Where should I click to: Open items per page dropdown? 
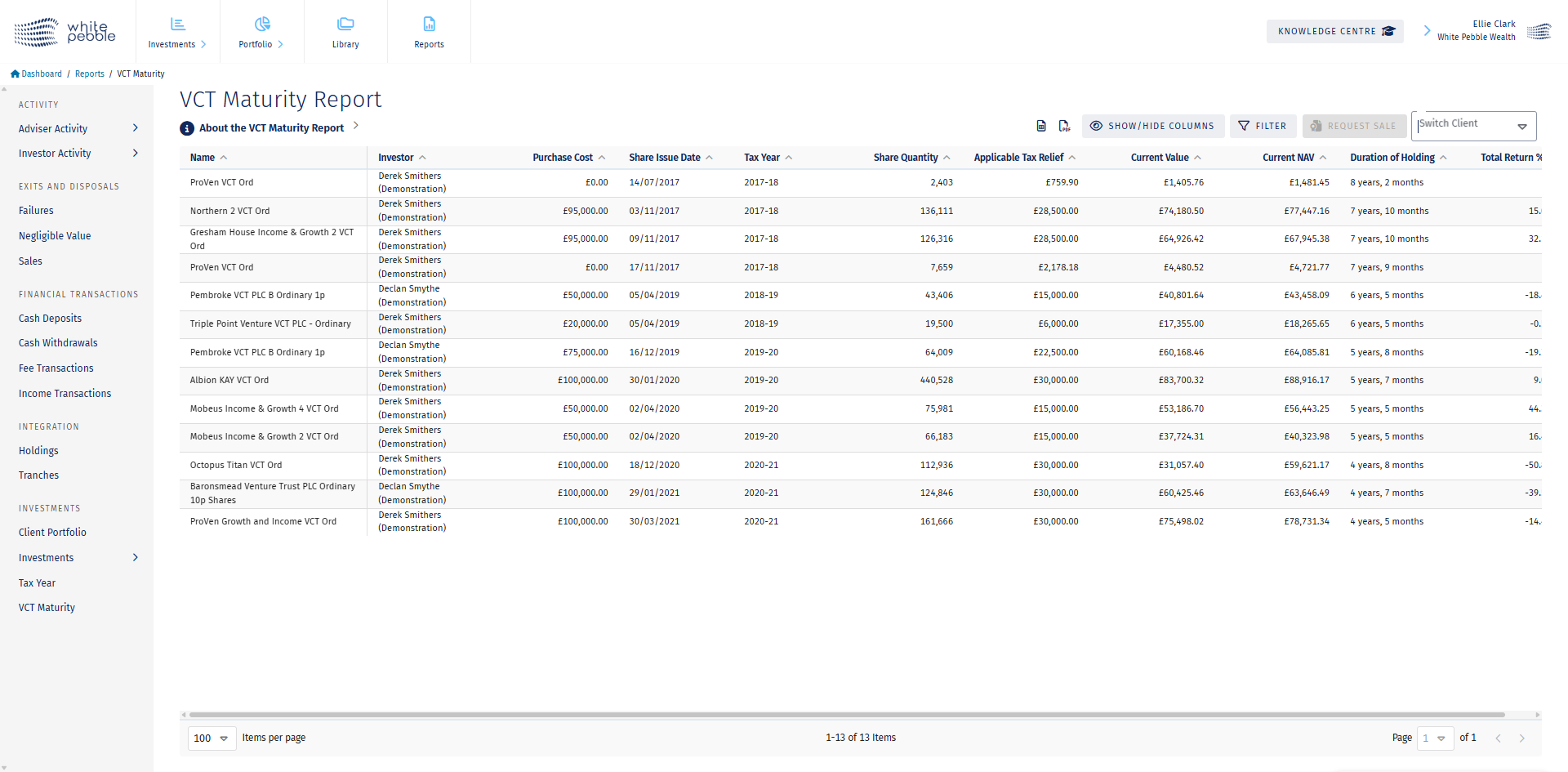212,738
